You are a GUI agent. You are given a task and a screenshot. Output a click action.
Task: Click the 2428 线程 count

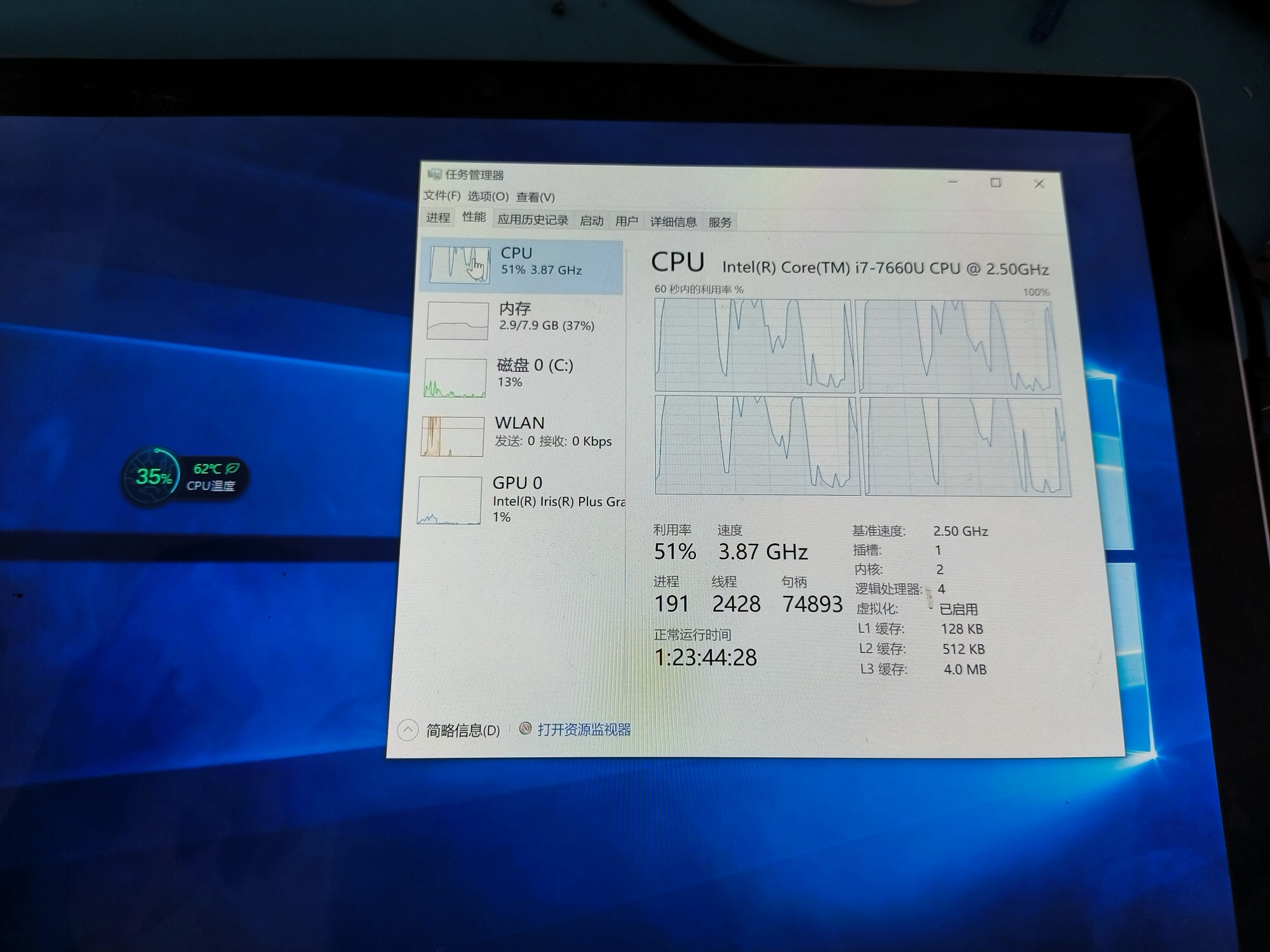click(x=737, y=604)
